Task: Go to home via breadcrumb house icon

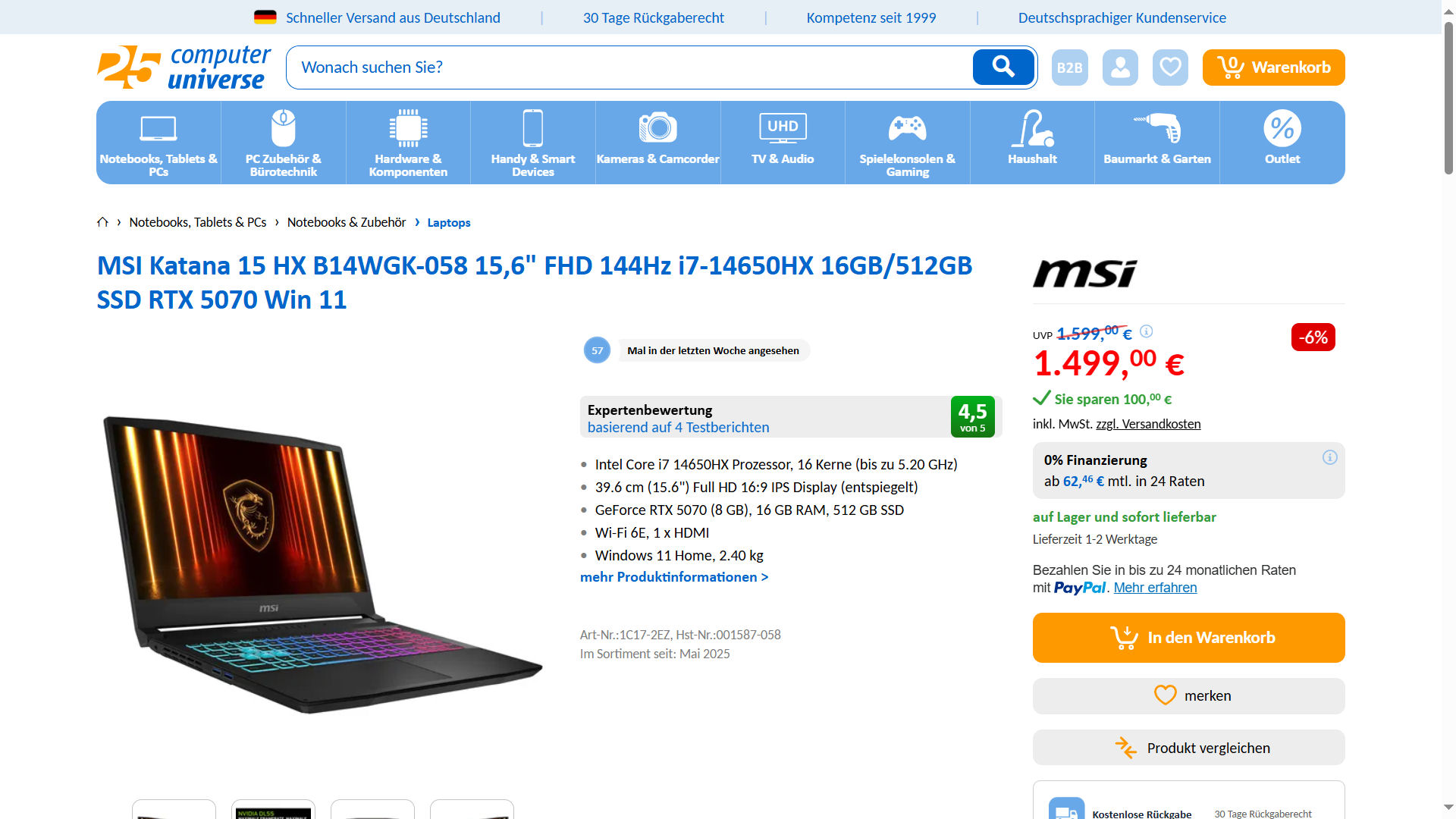Action: (x=102, y=222)
